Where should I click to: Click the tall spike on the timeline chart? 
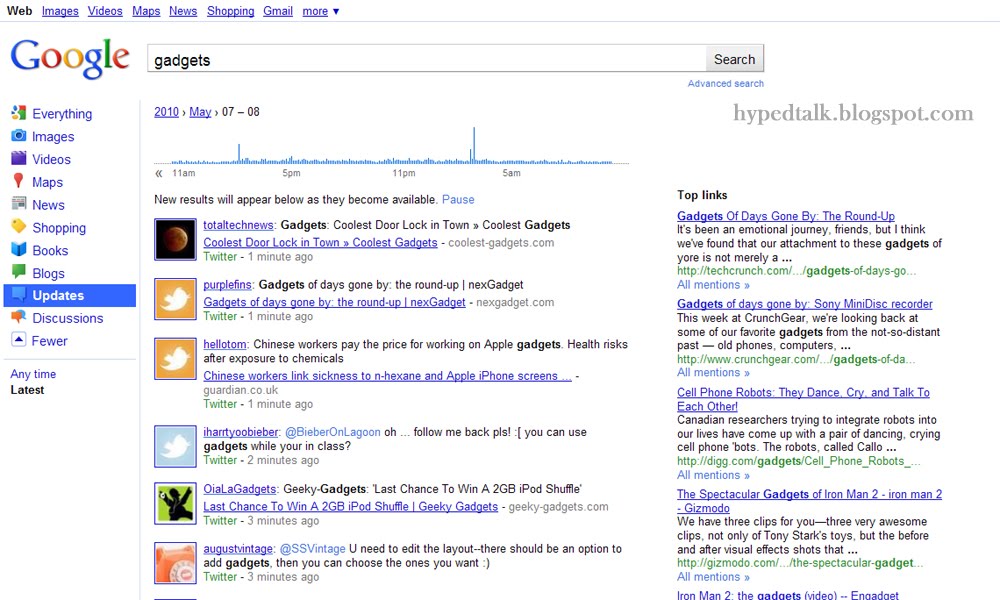474,145
